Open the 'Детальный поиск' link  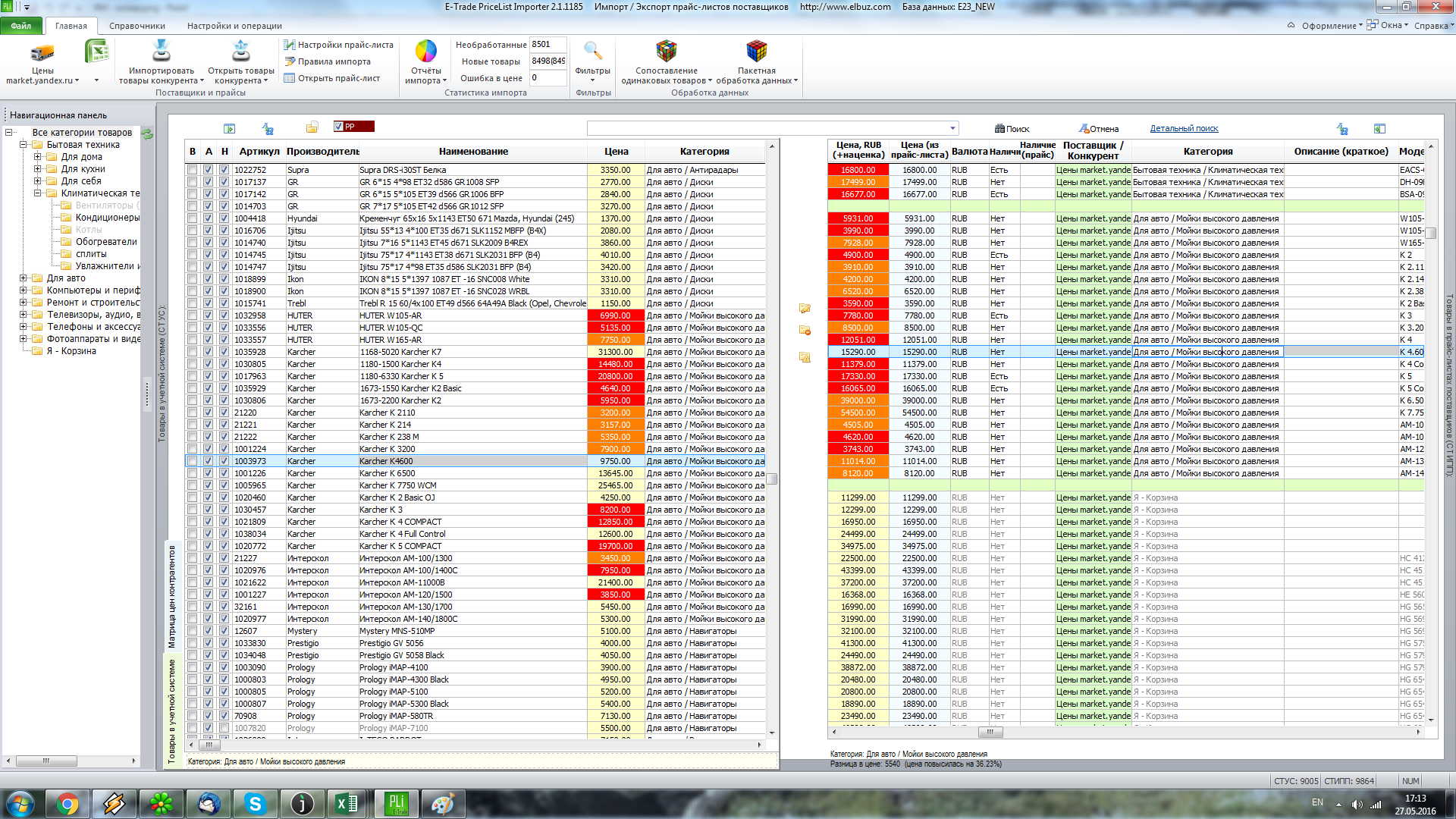click(1184, 129)
